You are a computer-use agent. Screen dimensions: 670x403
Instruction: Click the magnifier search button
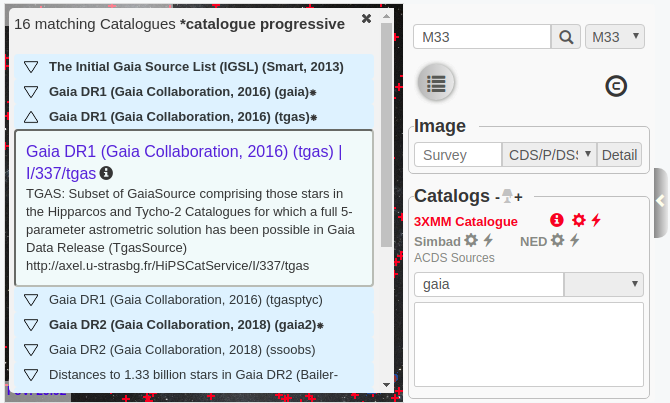[x=566, y=37]
